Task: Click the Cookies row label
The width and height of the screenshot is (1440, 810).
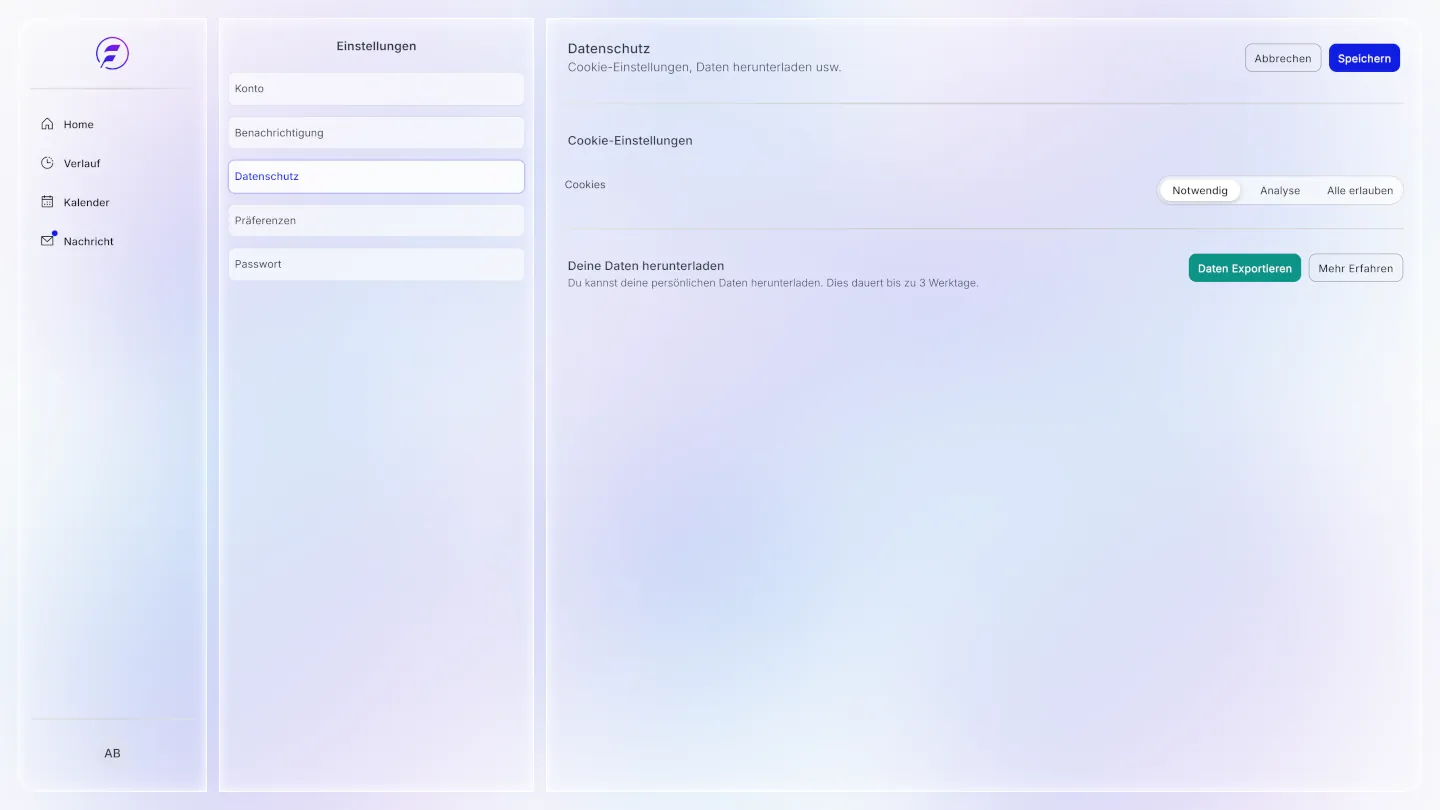Action: [x=585, y=185]
